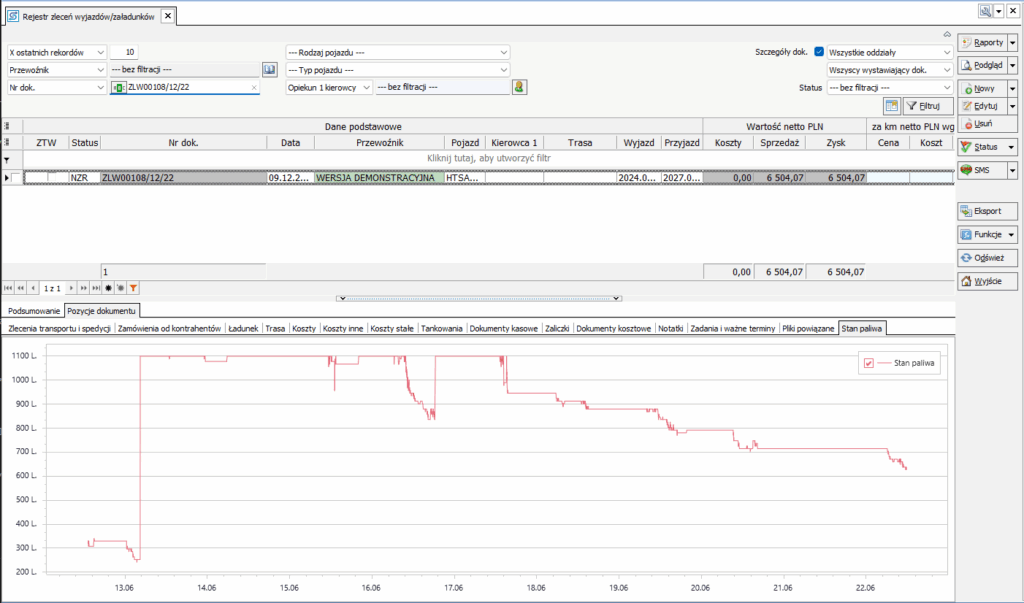Switch to the Podsumowanie tab
The image size is (1024, 603).
coord(34,311)
